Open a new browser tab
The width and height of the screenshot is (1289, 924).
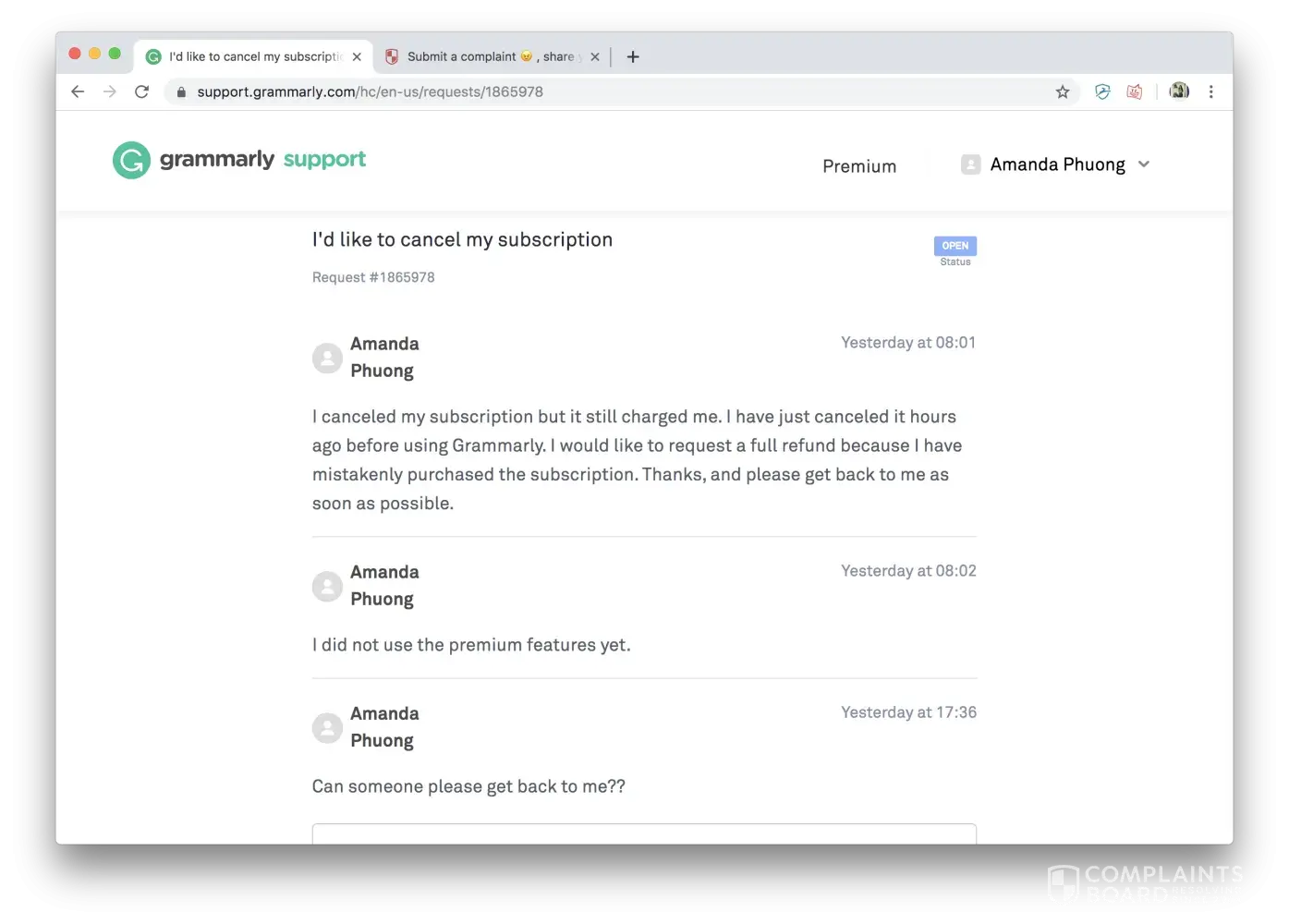tap(633, 56)
